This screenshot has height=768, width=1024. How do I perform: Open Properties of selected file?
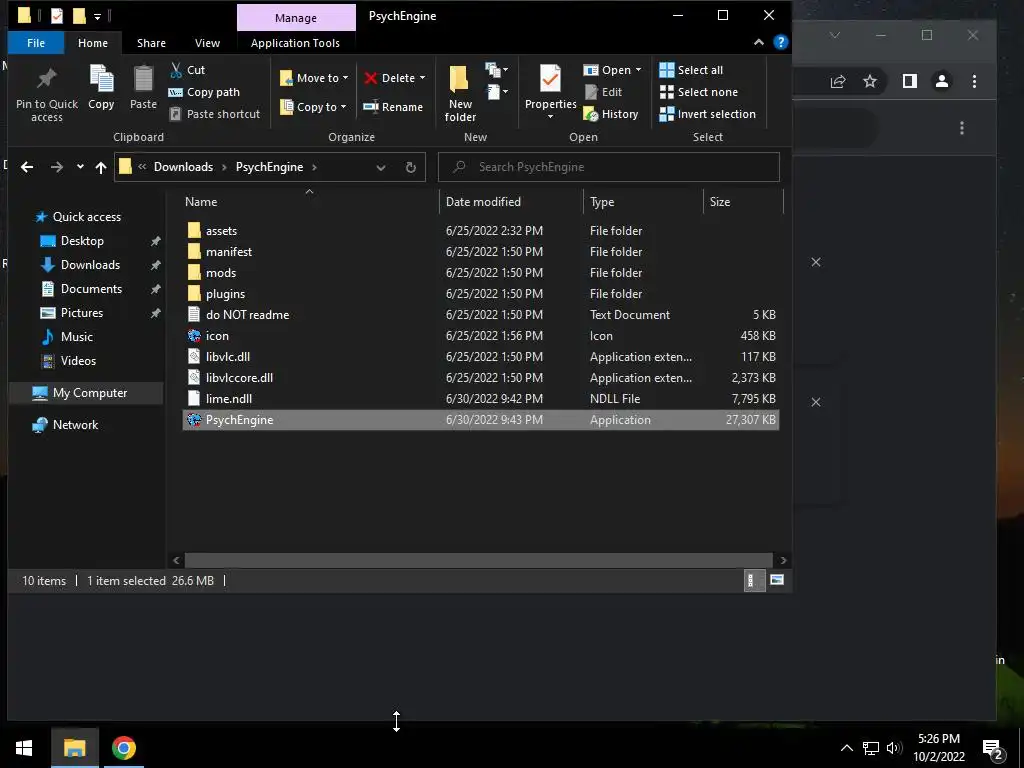point(550,92)
